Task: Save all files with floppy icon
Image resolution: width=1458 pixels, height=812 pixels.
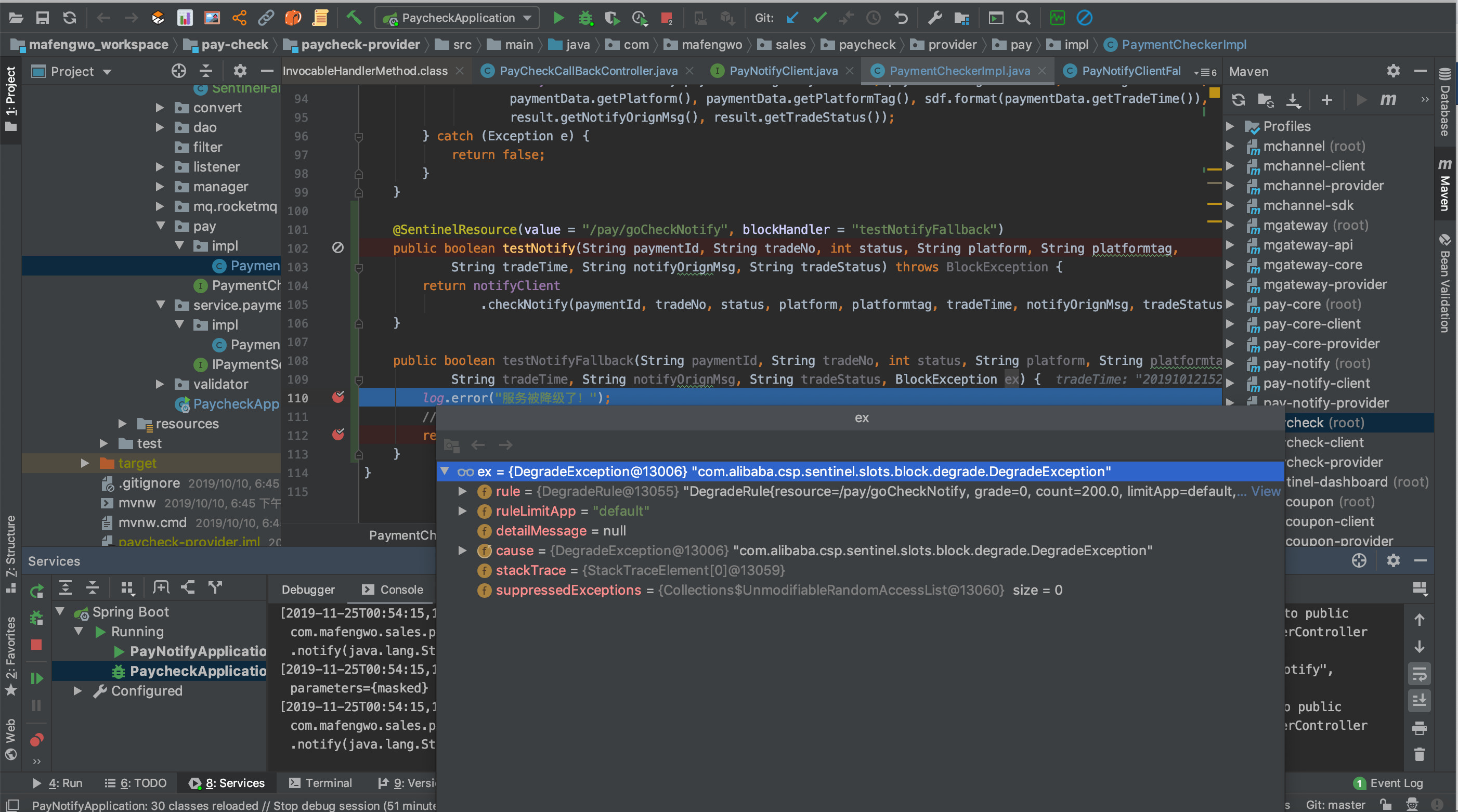Action: click(x=43, y=18)
